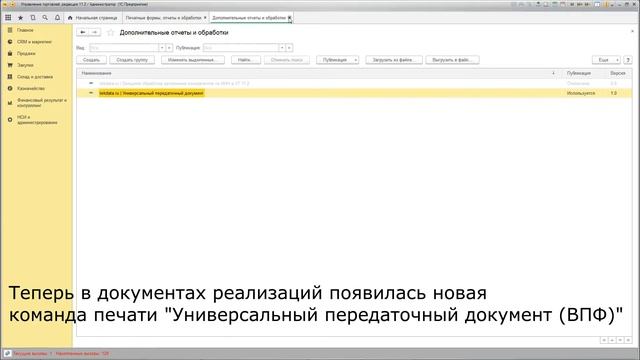Click the Загрузить из файла button
640x360 pixels.
[394, 60]
